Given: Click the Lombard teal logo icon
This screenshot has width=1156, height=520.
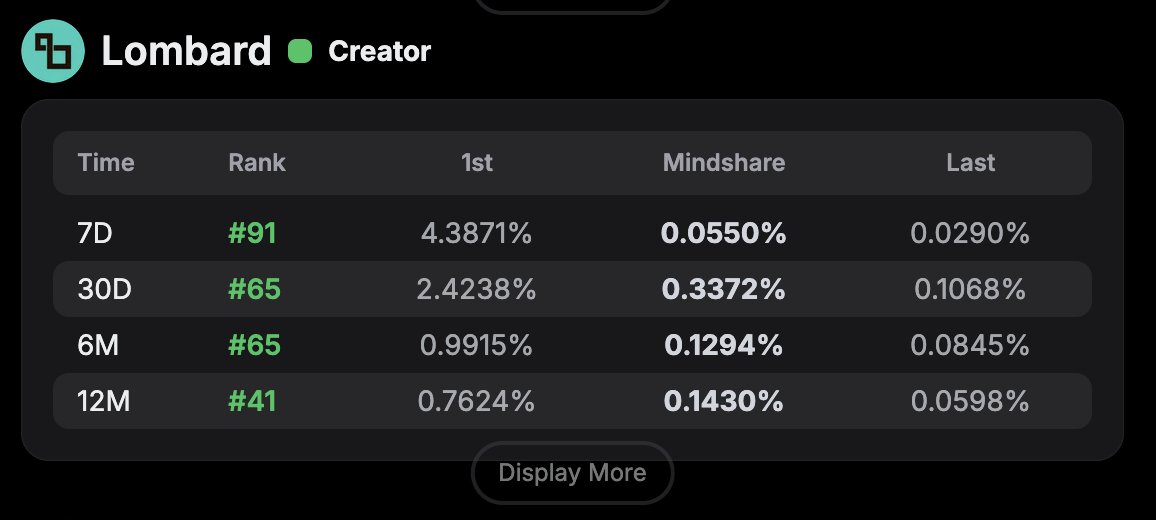Looking at the screenshot, I should pyautogui.click(x=53, y=51).
